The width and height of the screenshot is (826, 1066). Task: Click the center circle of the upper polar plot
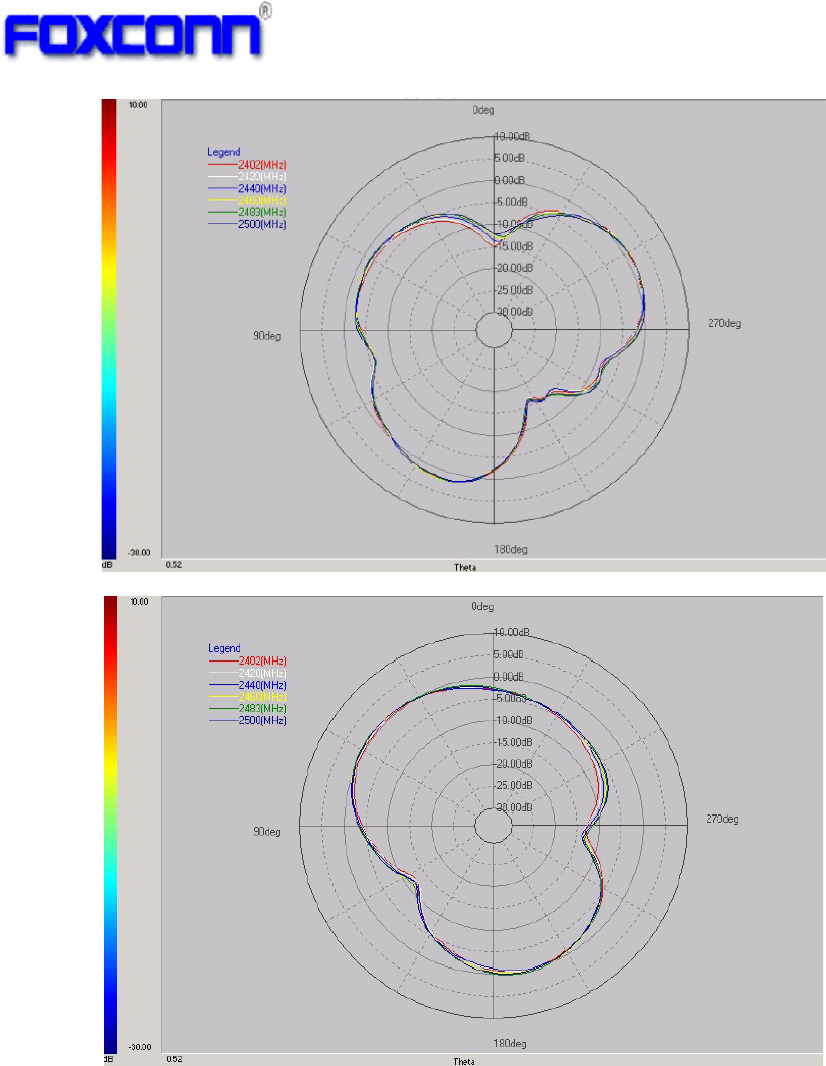494,330
